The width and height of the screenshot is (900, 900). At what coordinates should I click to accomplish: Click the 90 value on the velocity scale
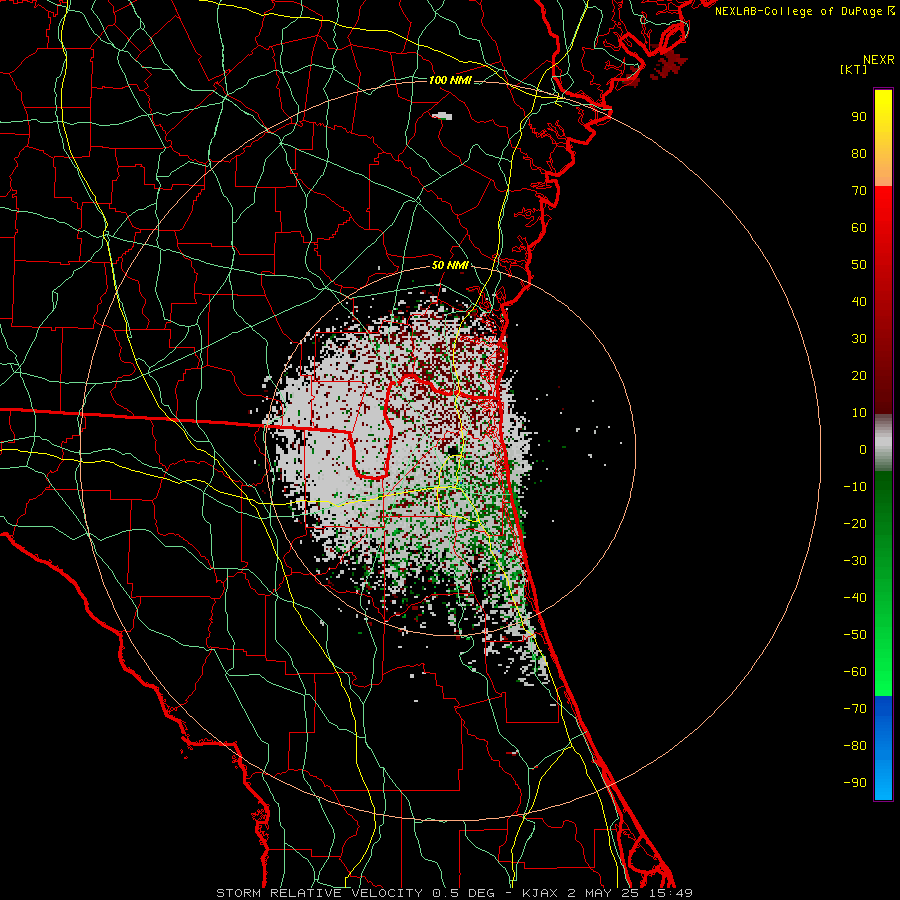coord(859,117)
